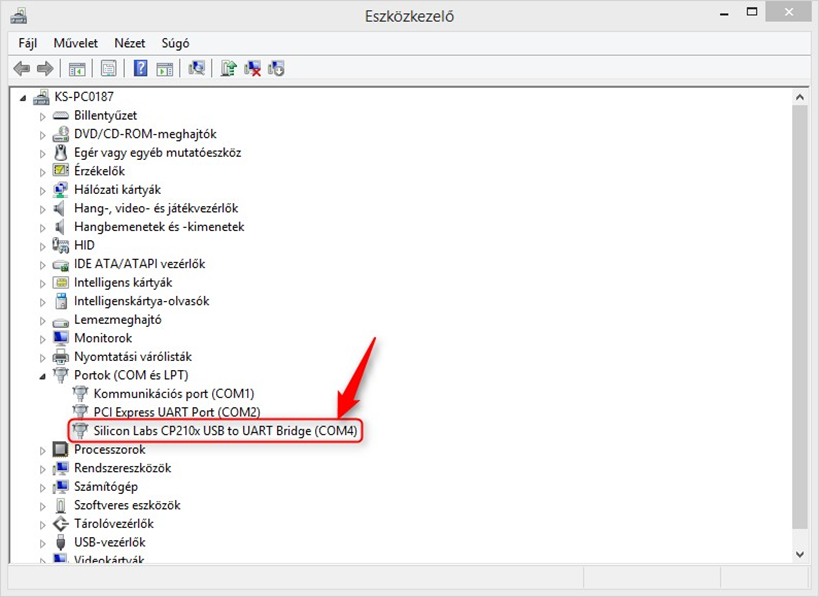Expand the USB-vezérlők category
The height and width of the screenshot is (597, 819).
click(43, 543)
